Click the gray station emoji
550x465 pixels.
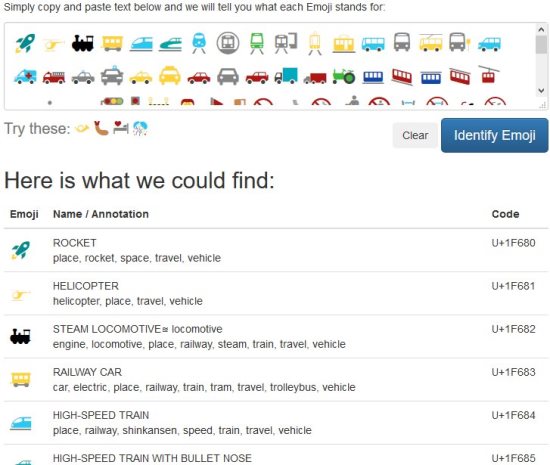(x=286, y=43)
